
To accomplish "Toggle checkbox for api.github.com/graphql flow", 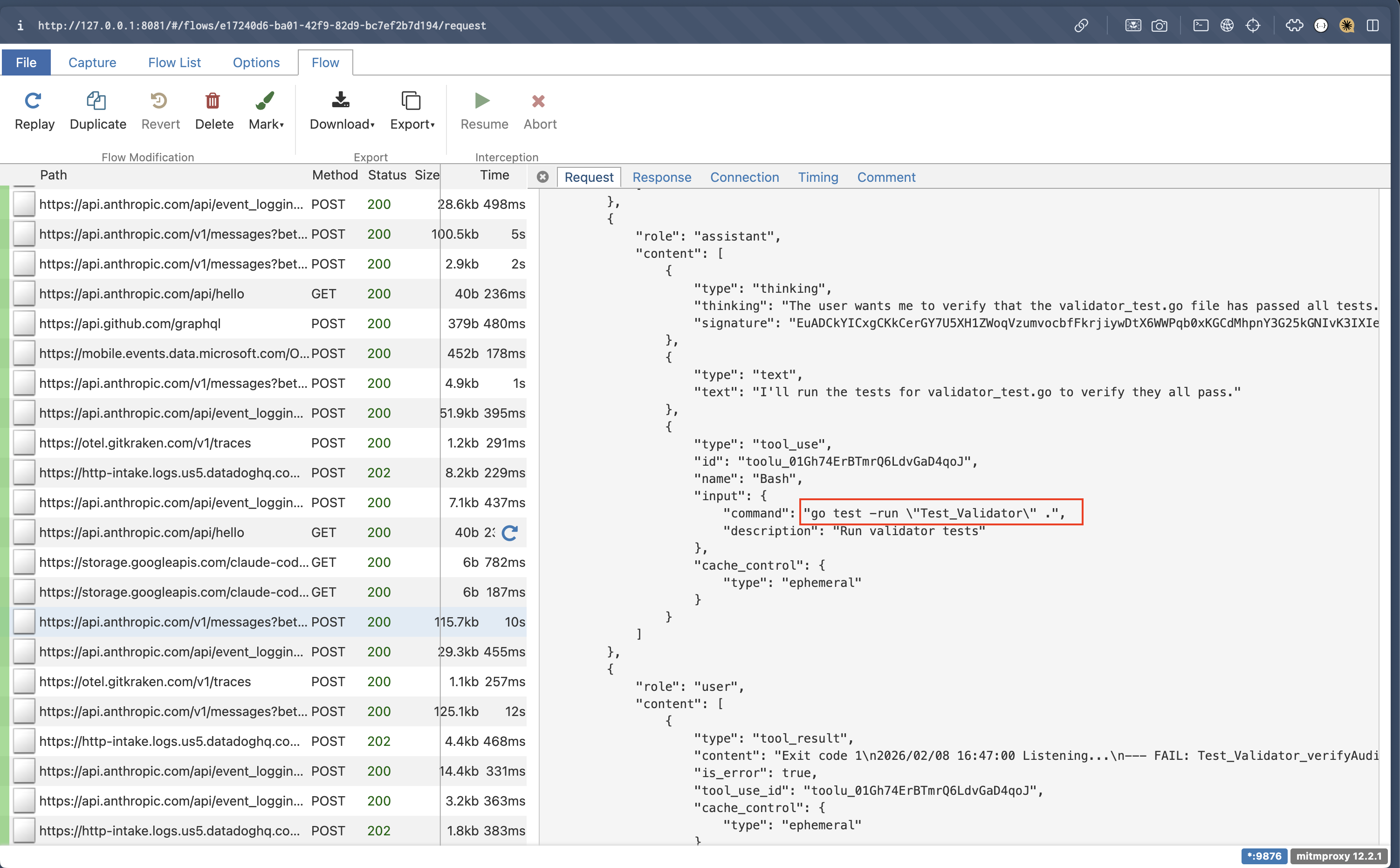I will [24, 324].
